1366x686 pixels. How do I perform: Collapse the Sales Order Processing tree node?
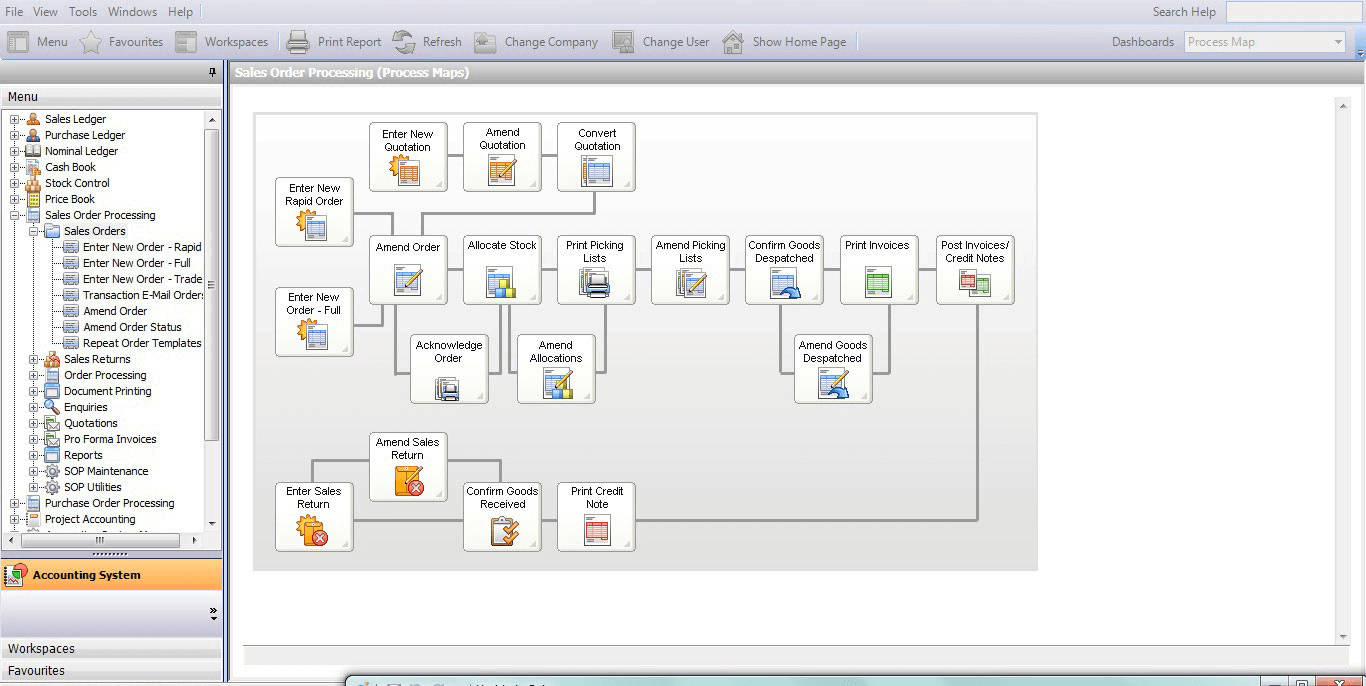(15, 215)
